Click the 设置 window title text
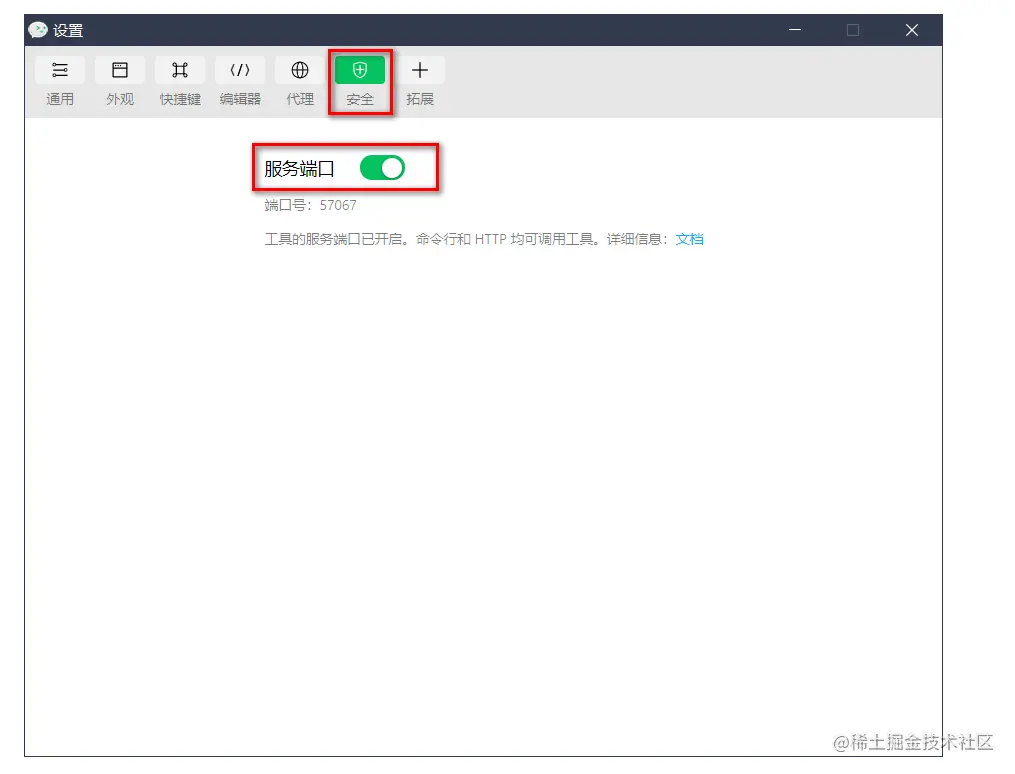The image size is (1015, 774). (x=68, y=30)
